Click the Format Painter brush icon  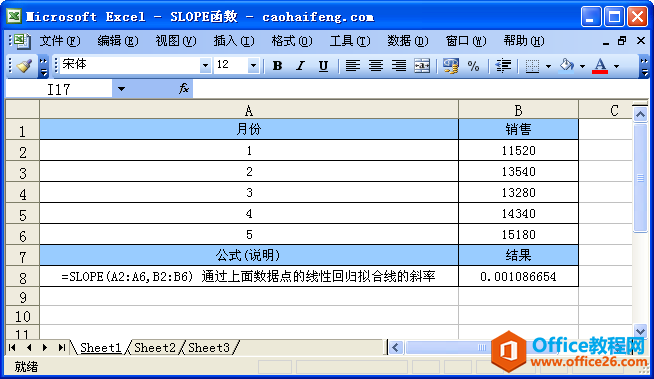tap(24, 65)
